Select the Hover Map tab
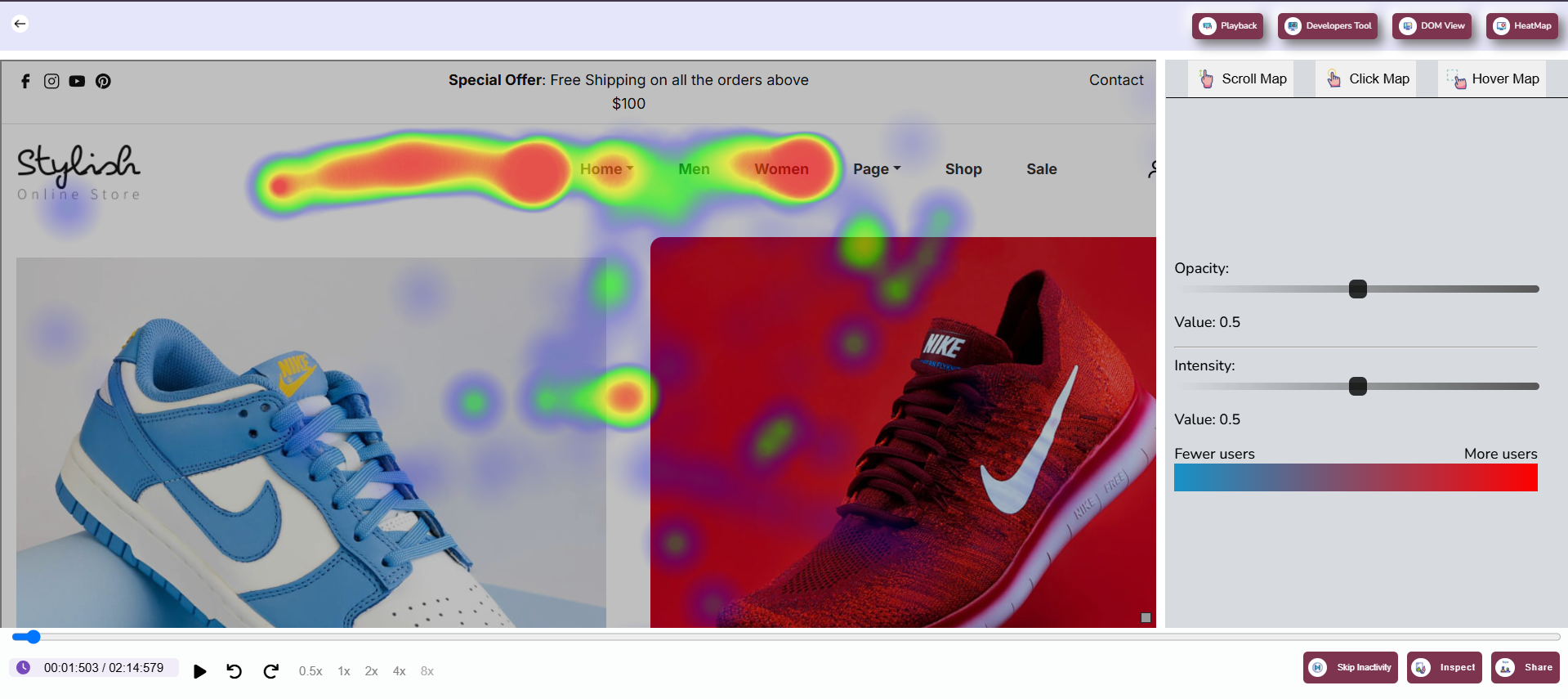 point(1492,79)
